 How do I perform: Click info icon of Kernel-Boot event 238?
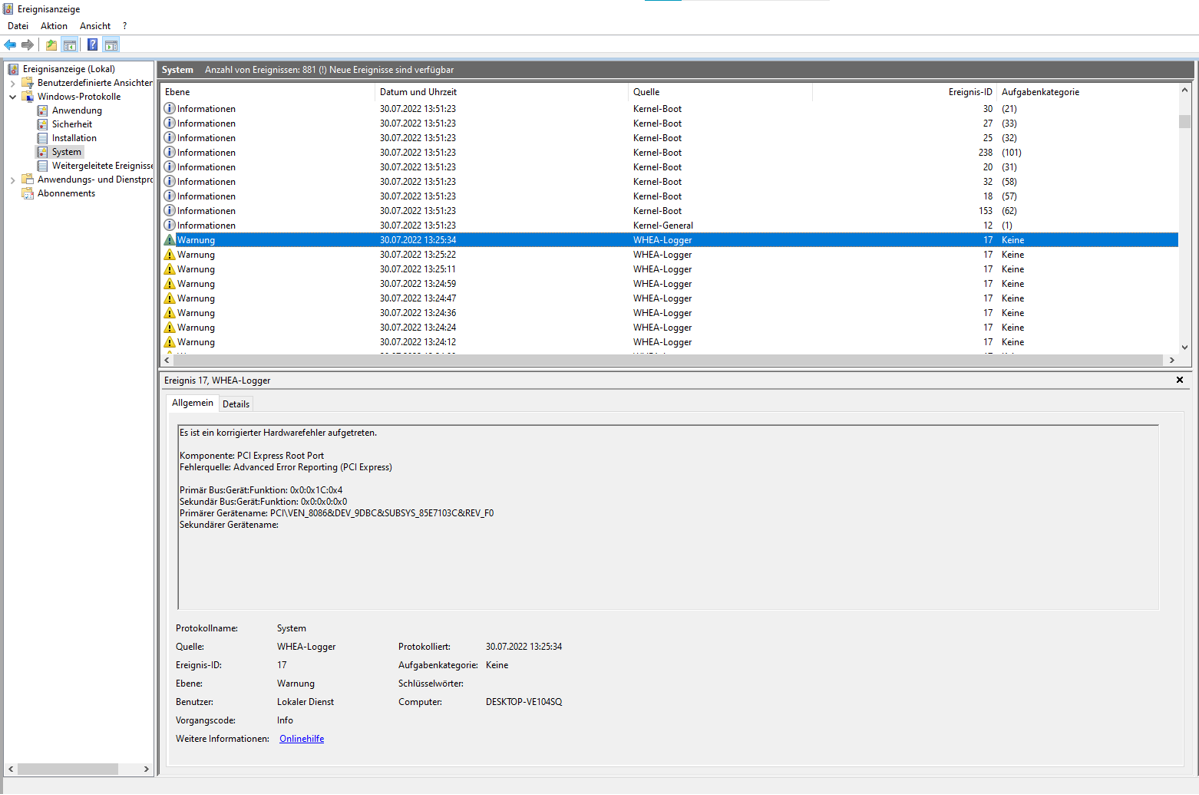170,152
